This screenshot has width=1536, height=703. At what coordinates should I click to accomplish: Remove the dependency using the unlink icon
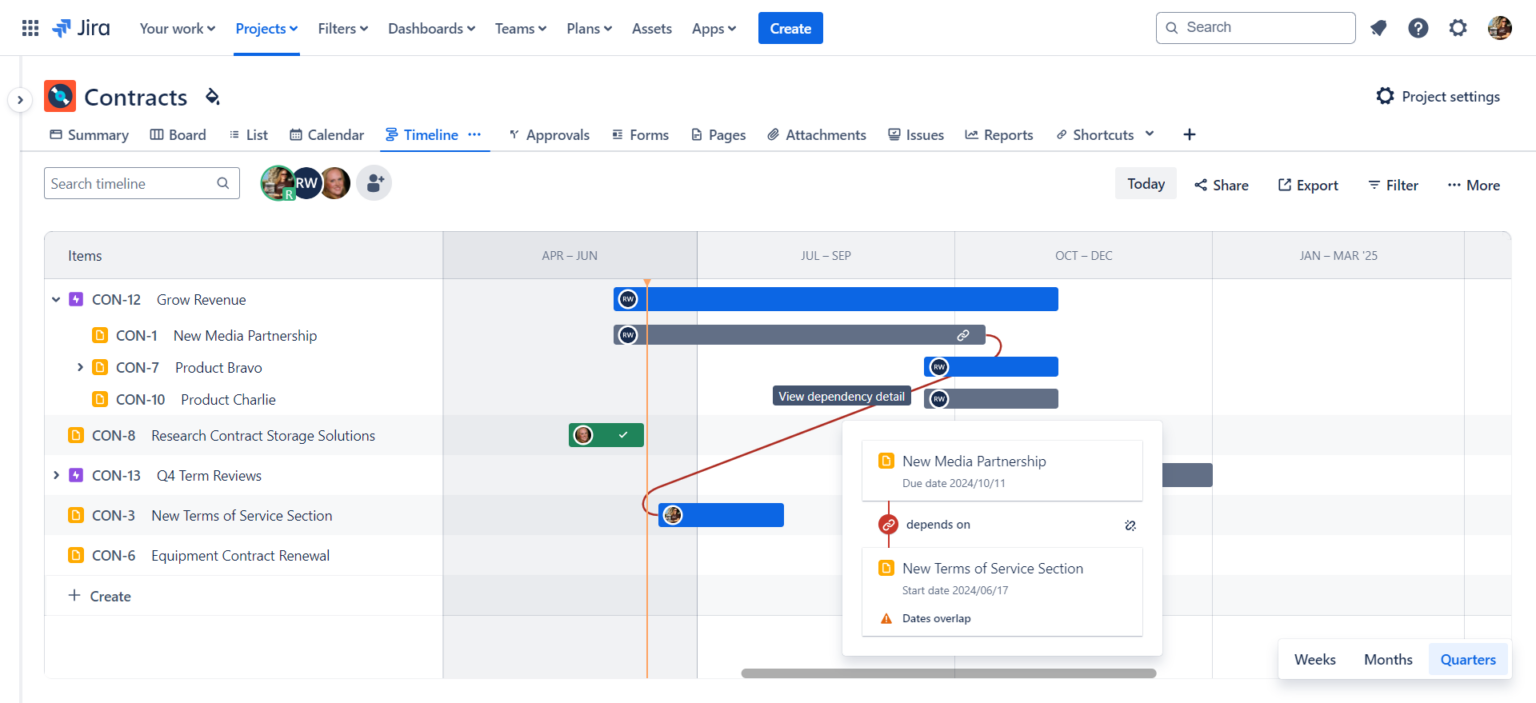pyautogui.click(x=1129, y=524)
